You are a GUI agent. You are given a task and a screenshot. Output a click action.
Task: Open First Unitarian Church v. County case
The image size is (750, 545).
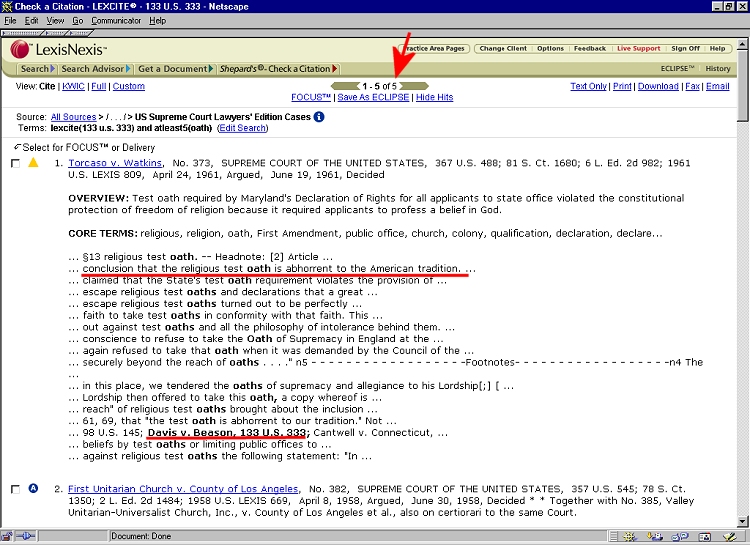183,489
